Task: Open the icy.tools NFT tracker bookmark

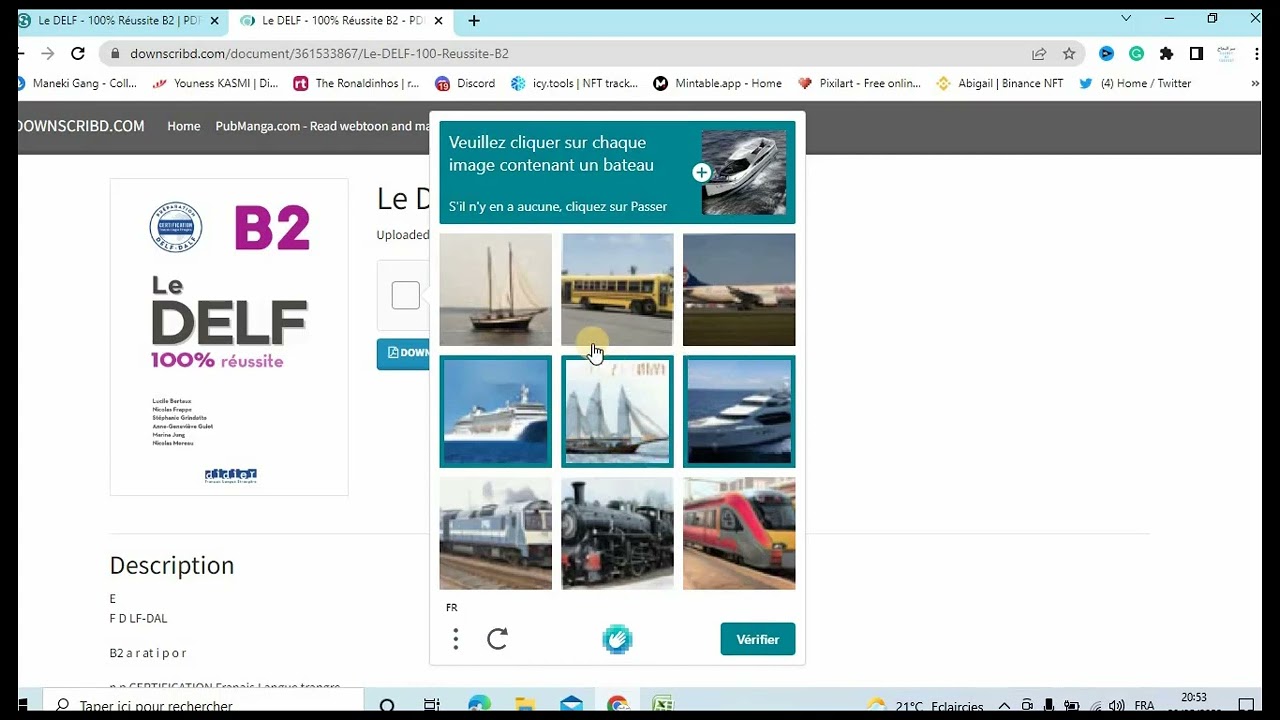Action: pos(574,84)
